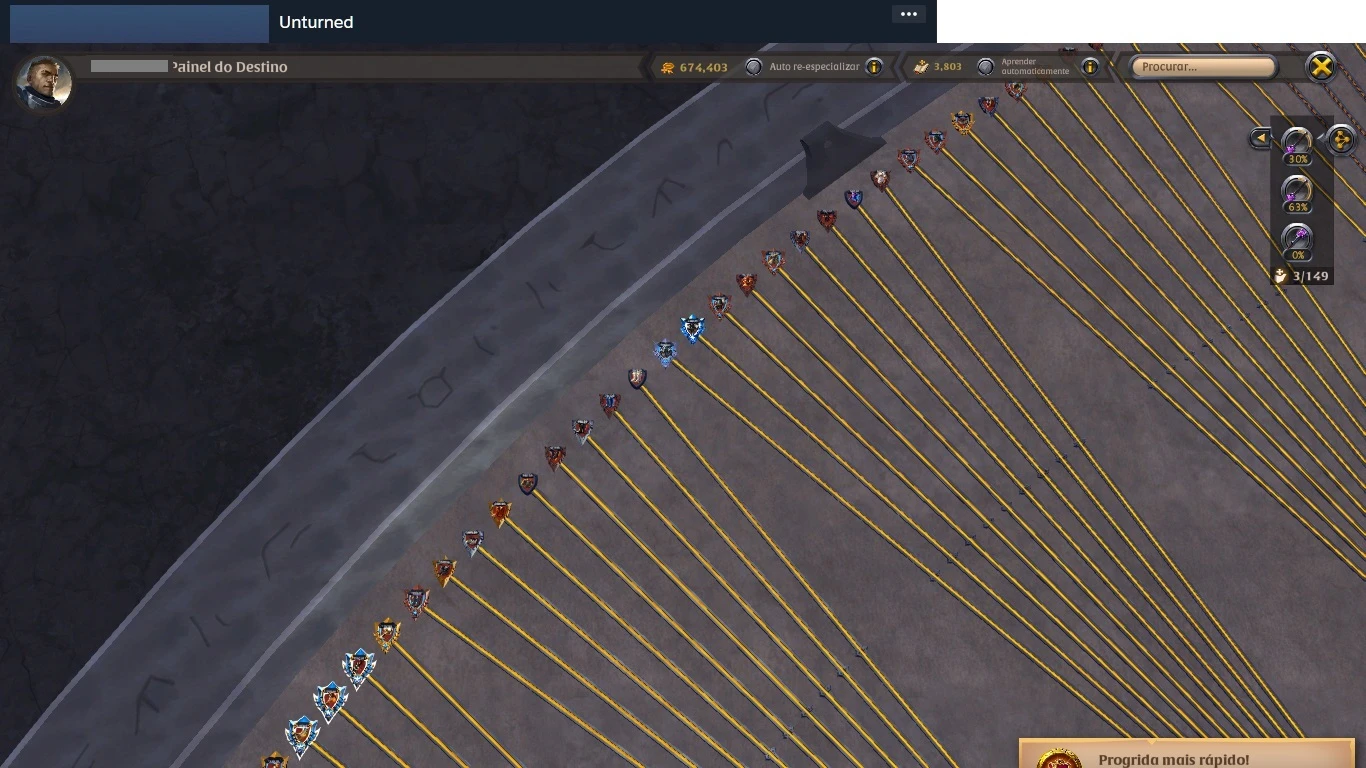The width and height of the screenshot is (1366, 768).
Task: Focus the Procurar search field
Action: 1203,67
